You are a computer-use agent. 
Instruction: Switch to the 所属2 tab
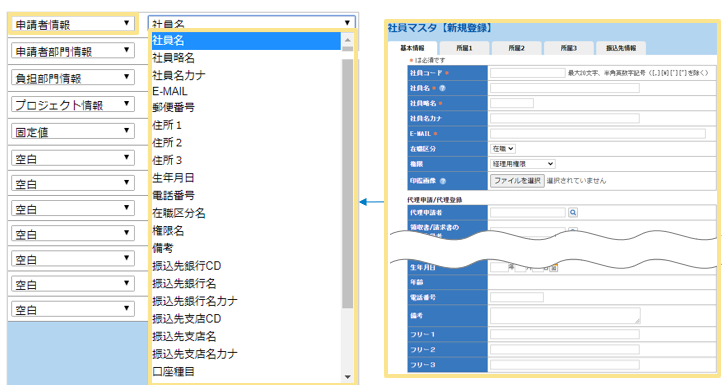pos(517,48)
